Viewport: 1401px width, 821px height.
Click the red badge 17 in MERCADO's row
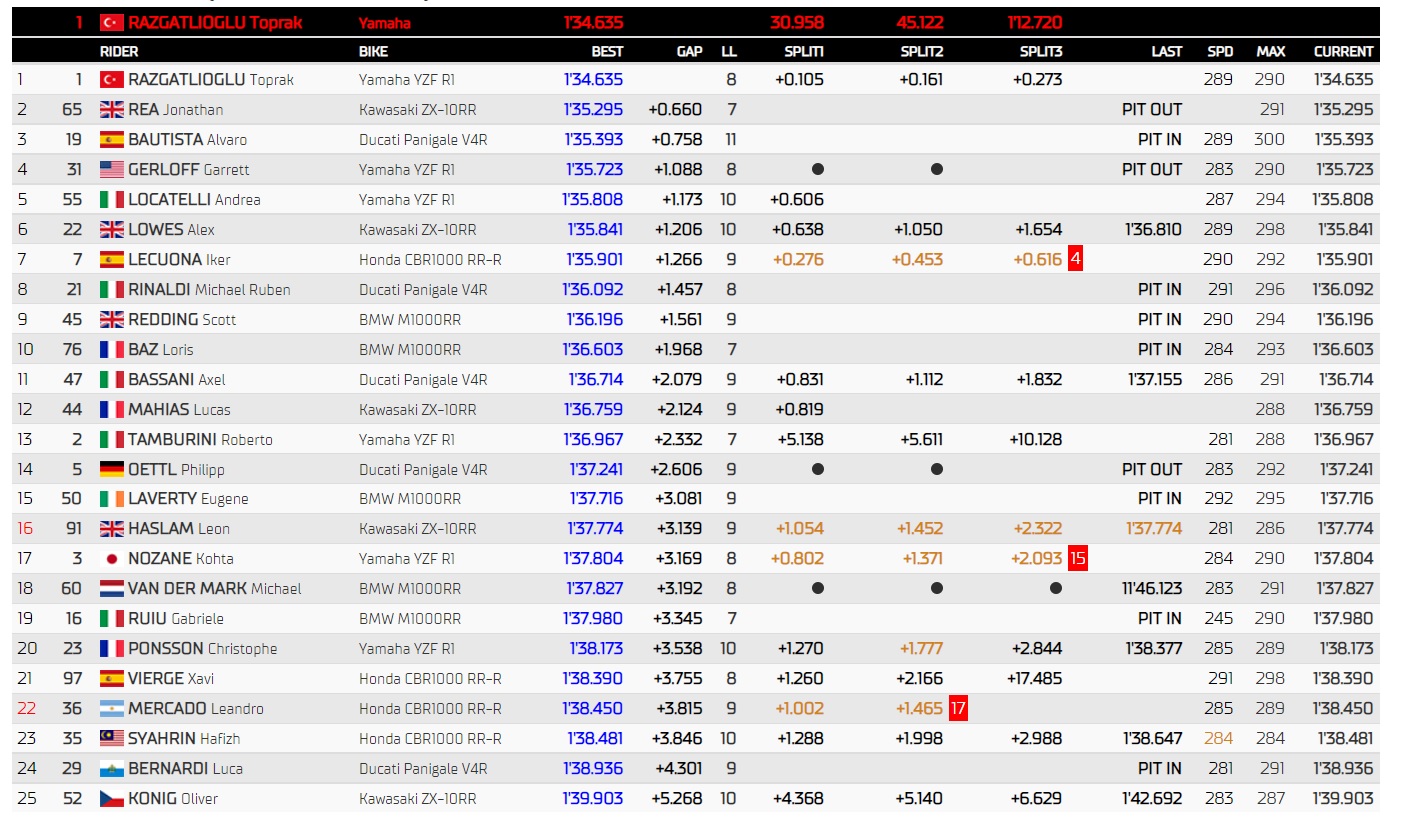pos(958,708)
